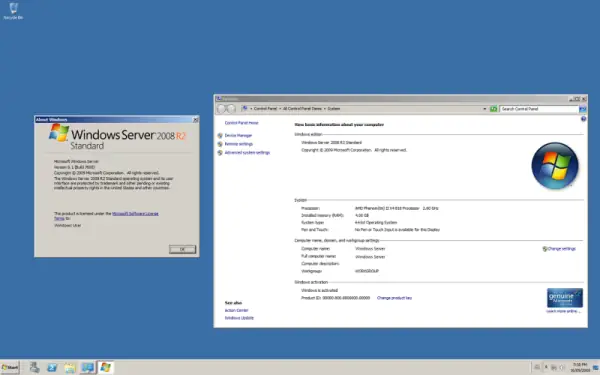Open Device Manager from the sidebar
The image size is (600, 375).
[238, 135]
